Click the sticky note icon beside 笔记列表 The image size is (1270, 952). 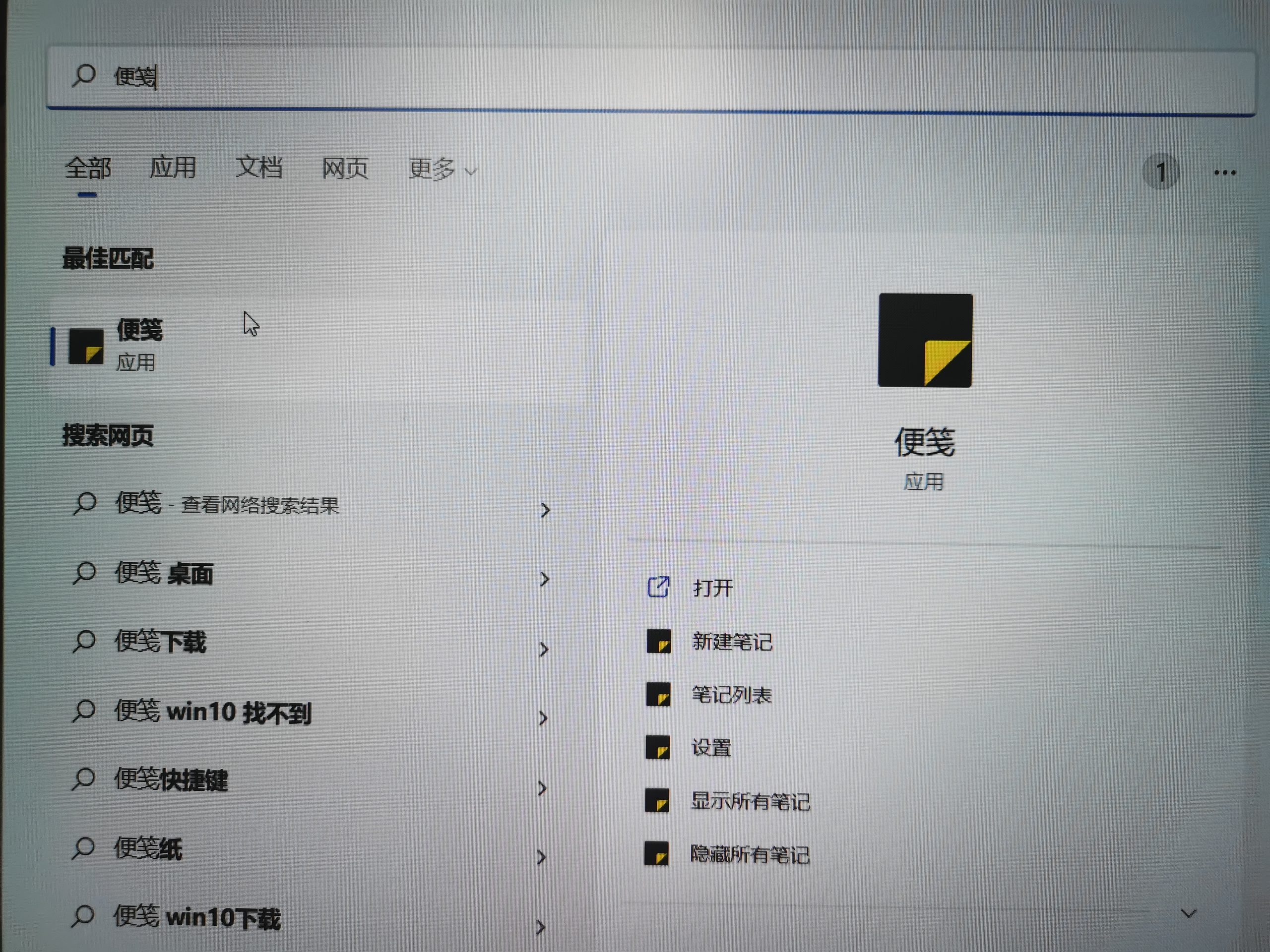[x=658, y=694]
